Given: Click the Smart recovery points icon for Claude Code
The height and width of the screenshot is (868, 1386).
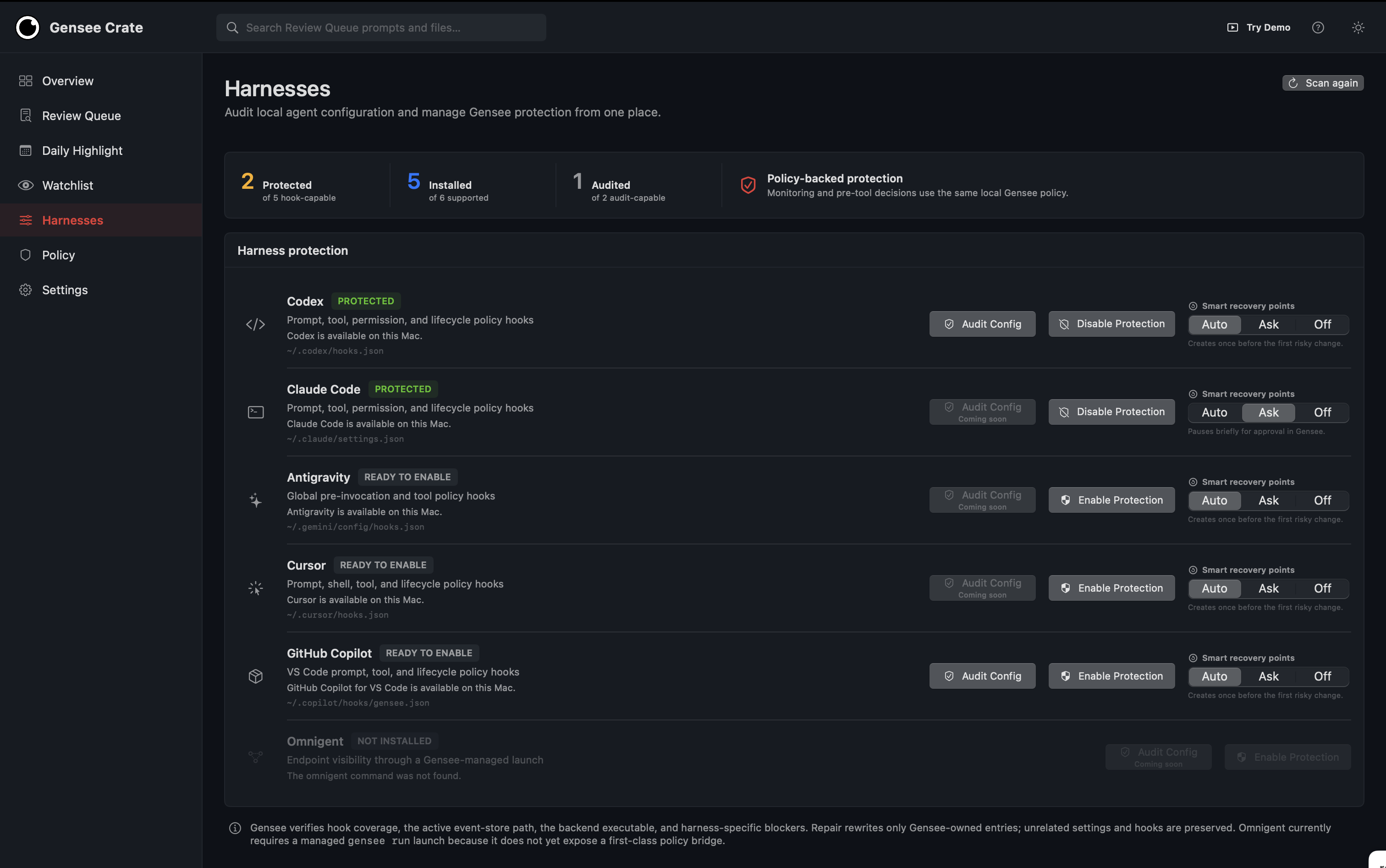Looking at the screenshot, I should (1193, 394).
